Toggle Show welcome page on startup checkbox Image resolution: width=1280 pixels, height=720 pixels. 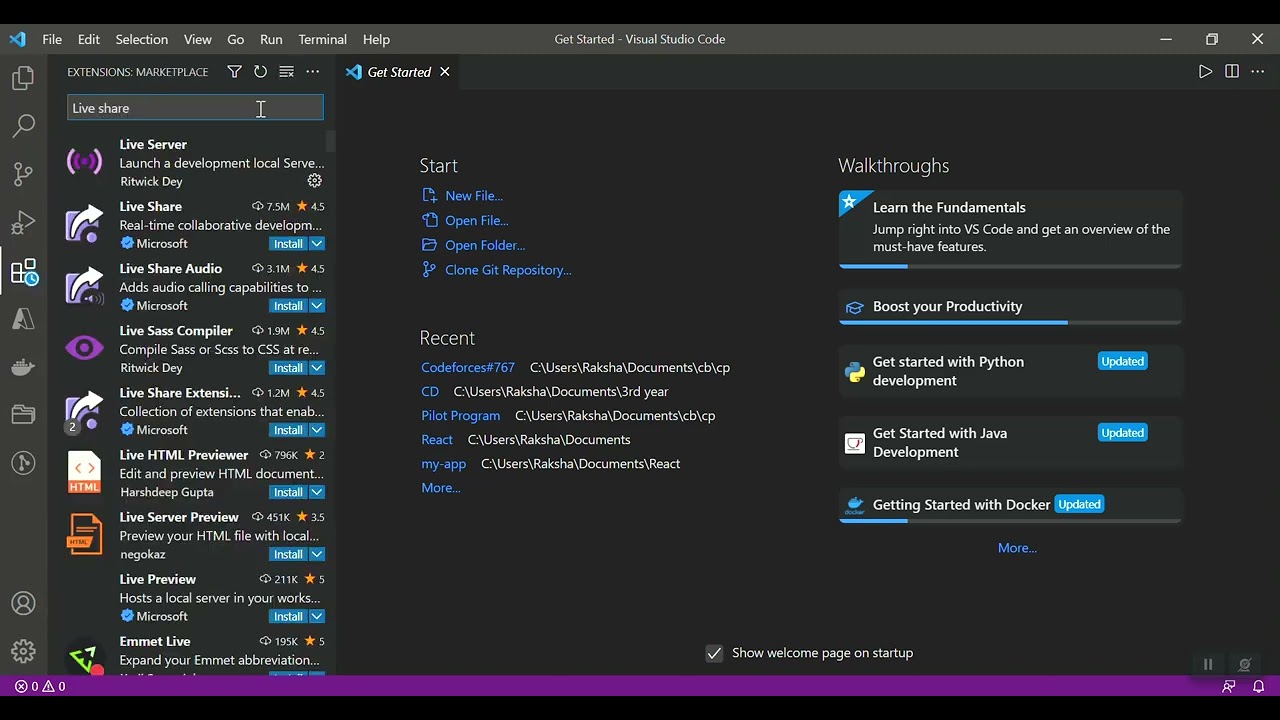click(x=714, y=653)
